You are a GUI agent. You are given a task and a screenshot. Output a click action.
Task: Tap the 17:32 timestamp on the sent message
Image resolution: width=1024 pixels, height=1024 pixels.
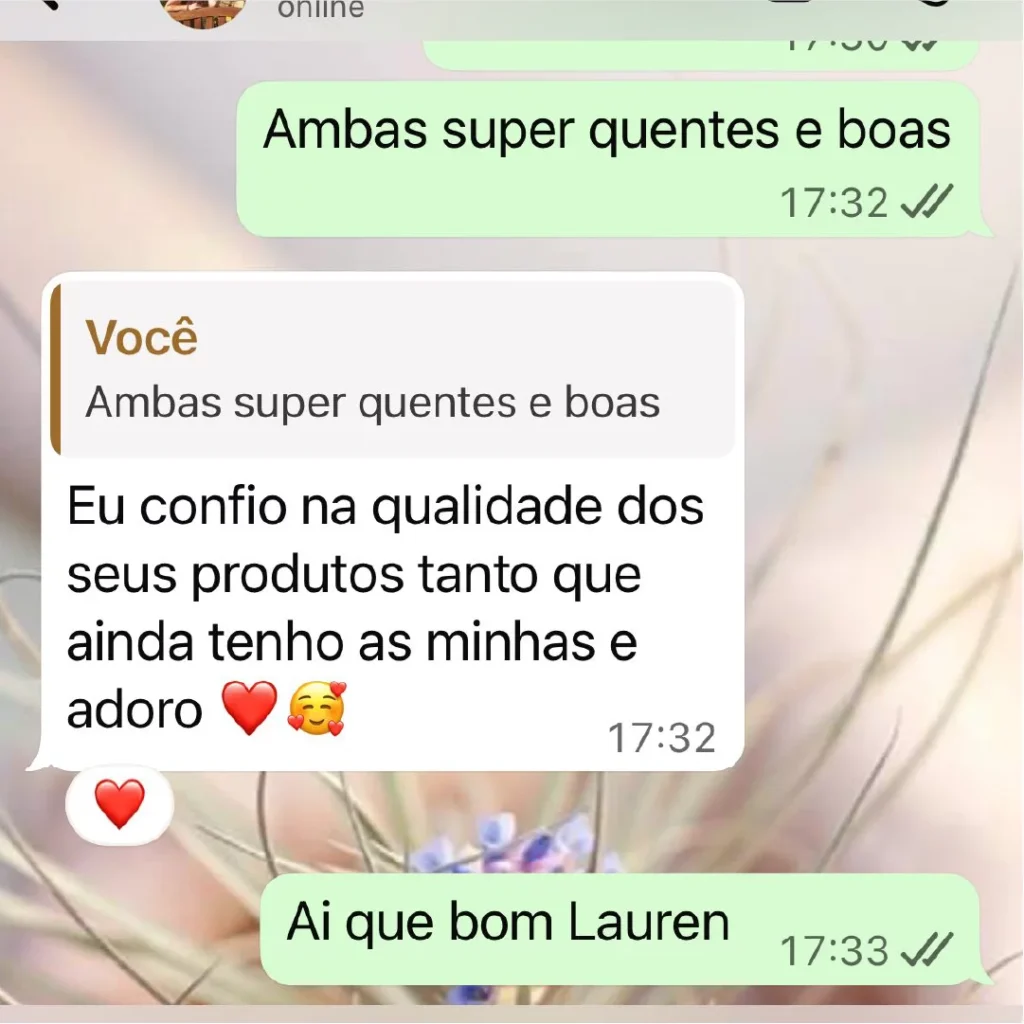(834, 202)
